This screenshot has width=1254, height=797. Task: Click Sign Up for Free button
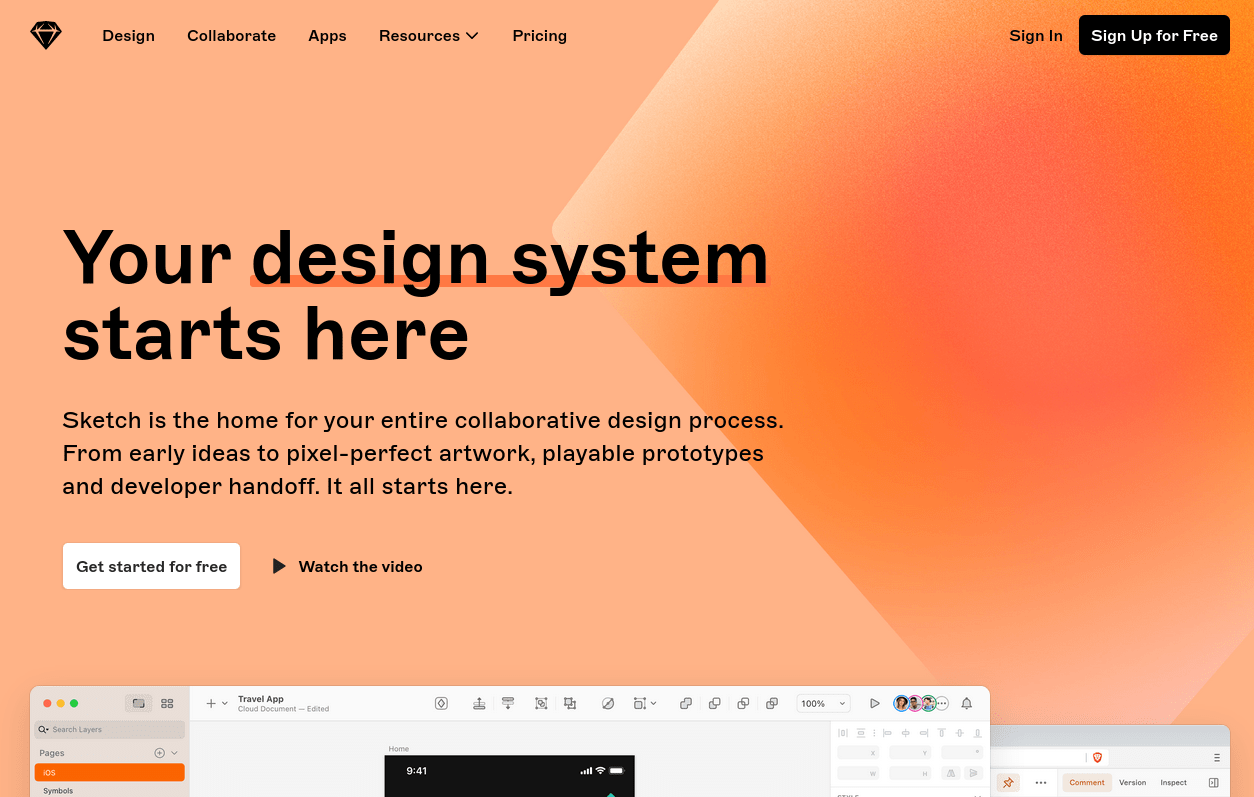[x=1154, y=35]
